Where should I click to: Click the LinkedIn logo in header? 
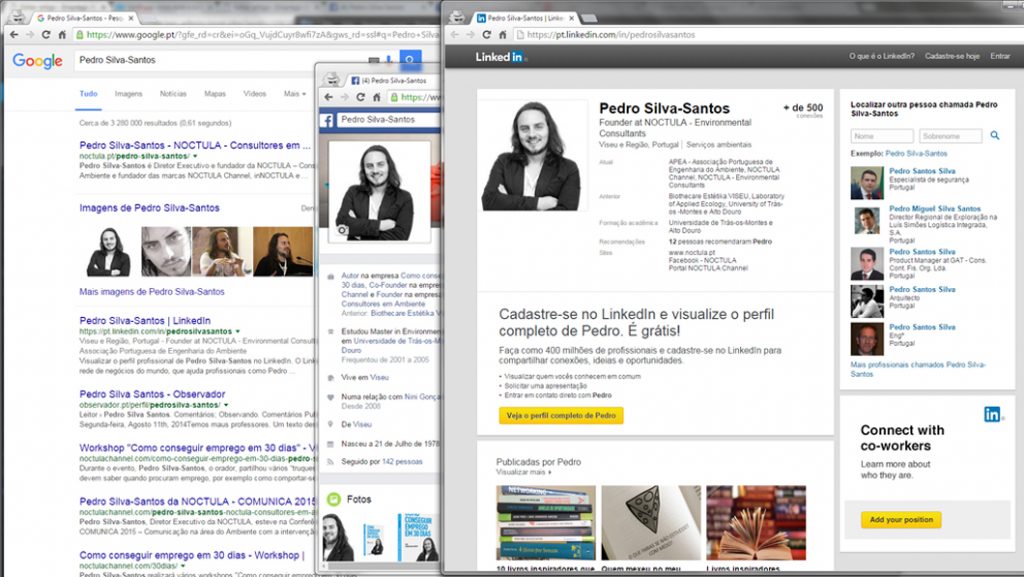point(500,57)
